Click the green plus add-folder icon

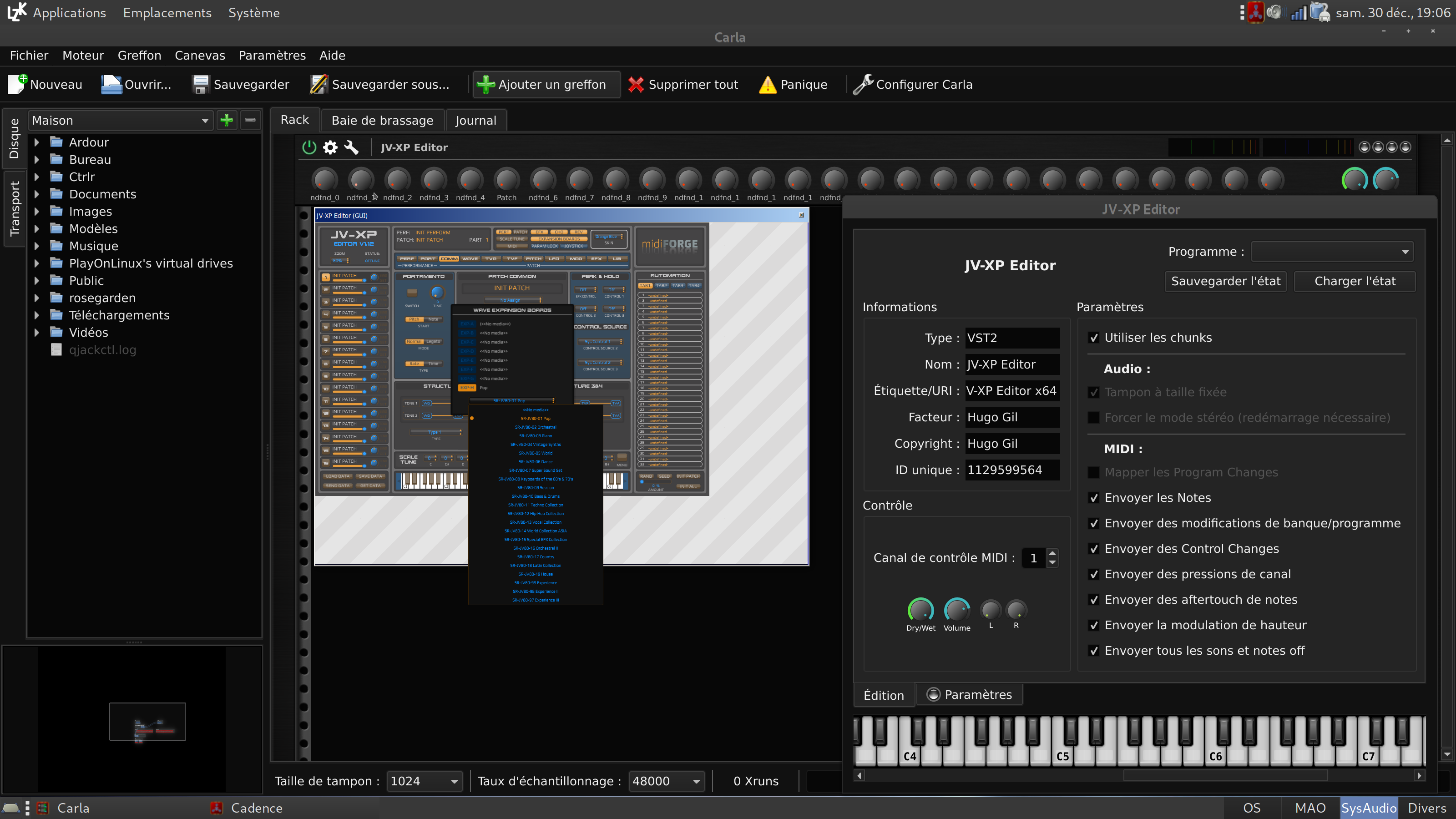(x=227, y=121)
